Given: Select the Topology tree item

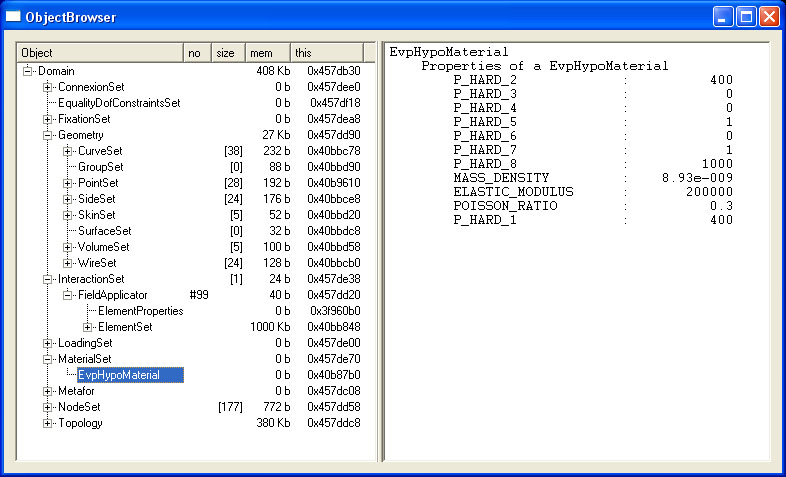Looking at the screenshot, I should (80, 423).
